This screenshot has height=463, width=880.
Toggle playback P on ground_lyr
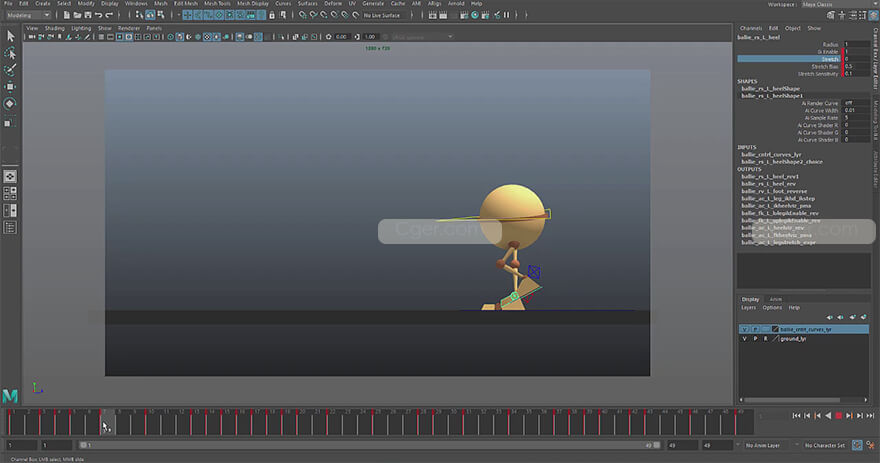click(755, 339)
